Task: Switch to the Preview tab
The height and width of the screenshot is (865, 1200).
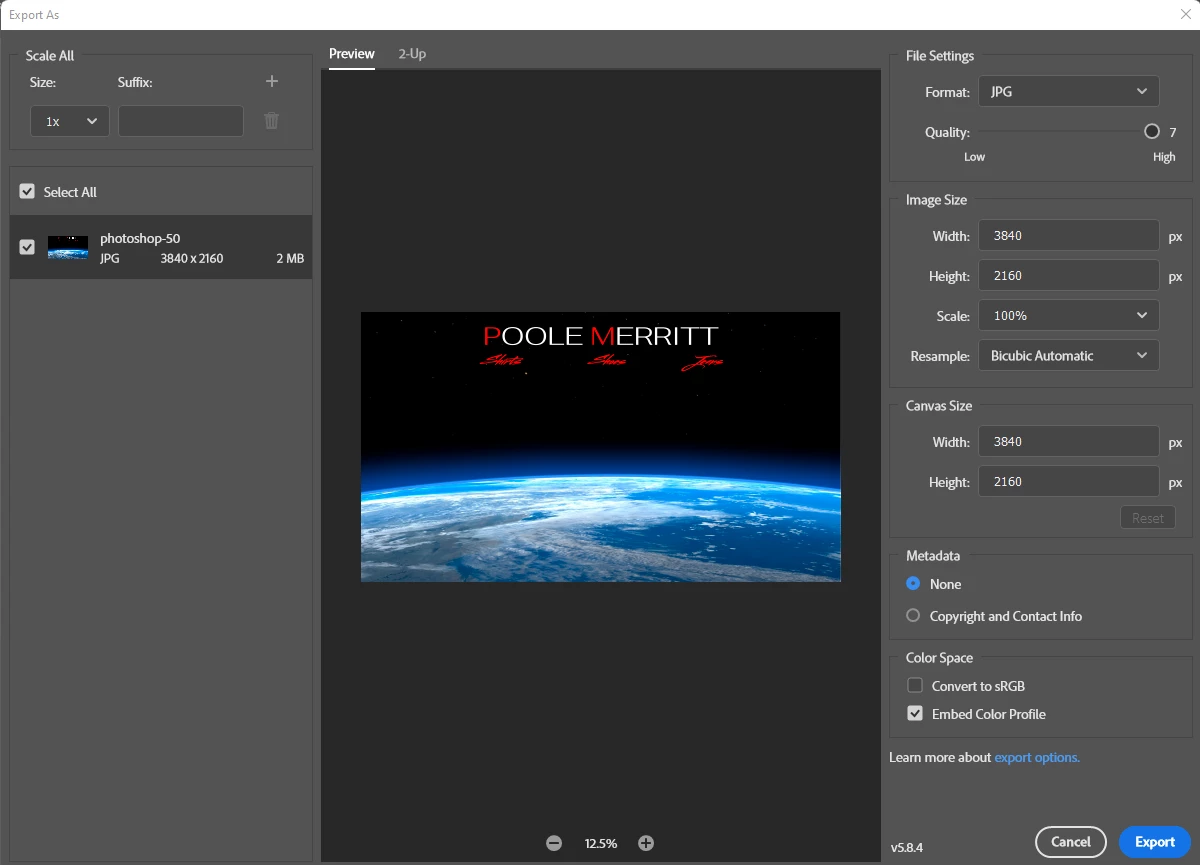Action: click(352, 54)
